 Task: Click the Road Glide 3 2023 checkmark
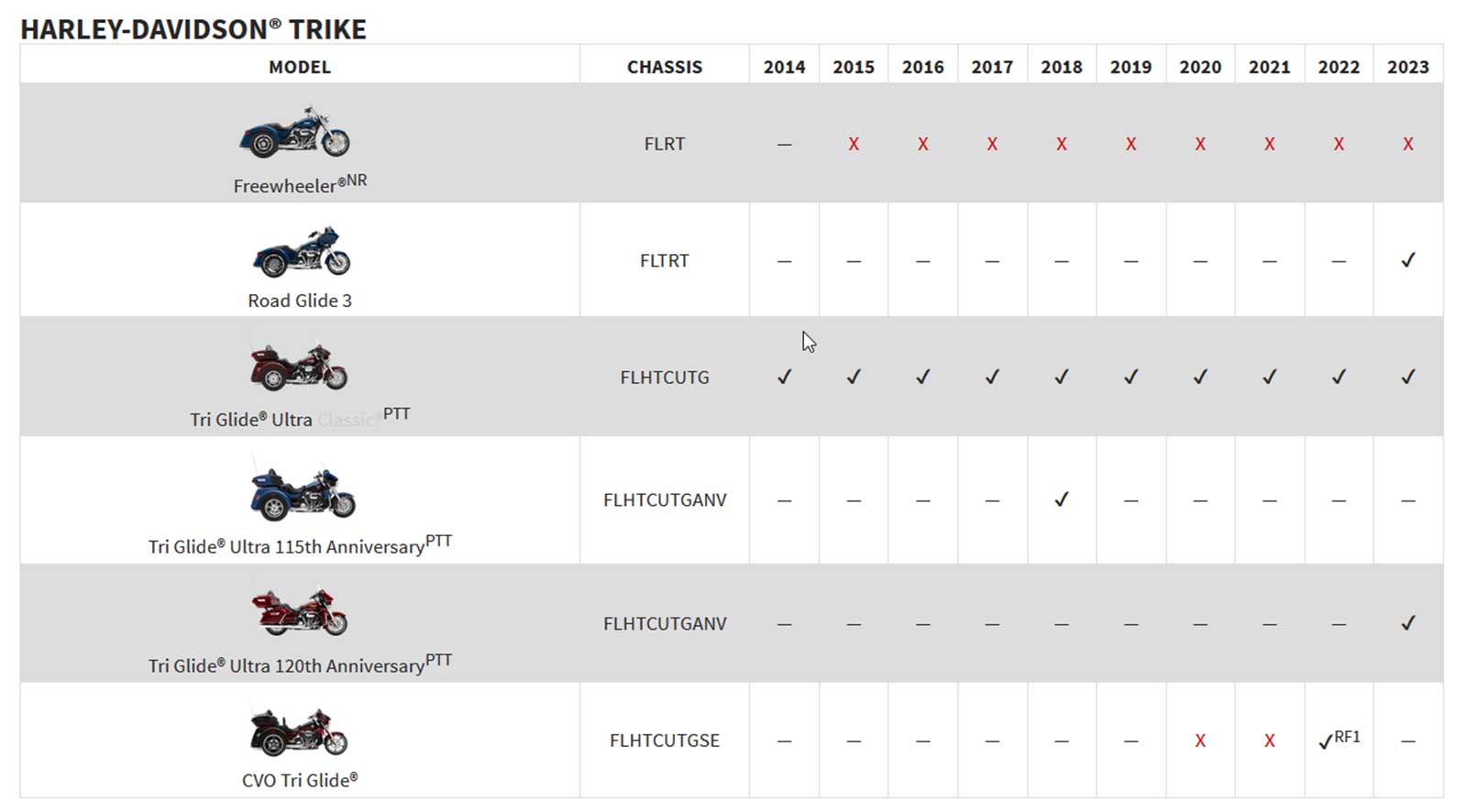tap(1407, 261)
